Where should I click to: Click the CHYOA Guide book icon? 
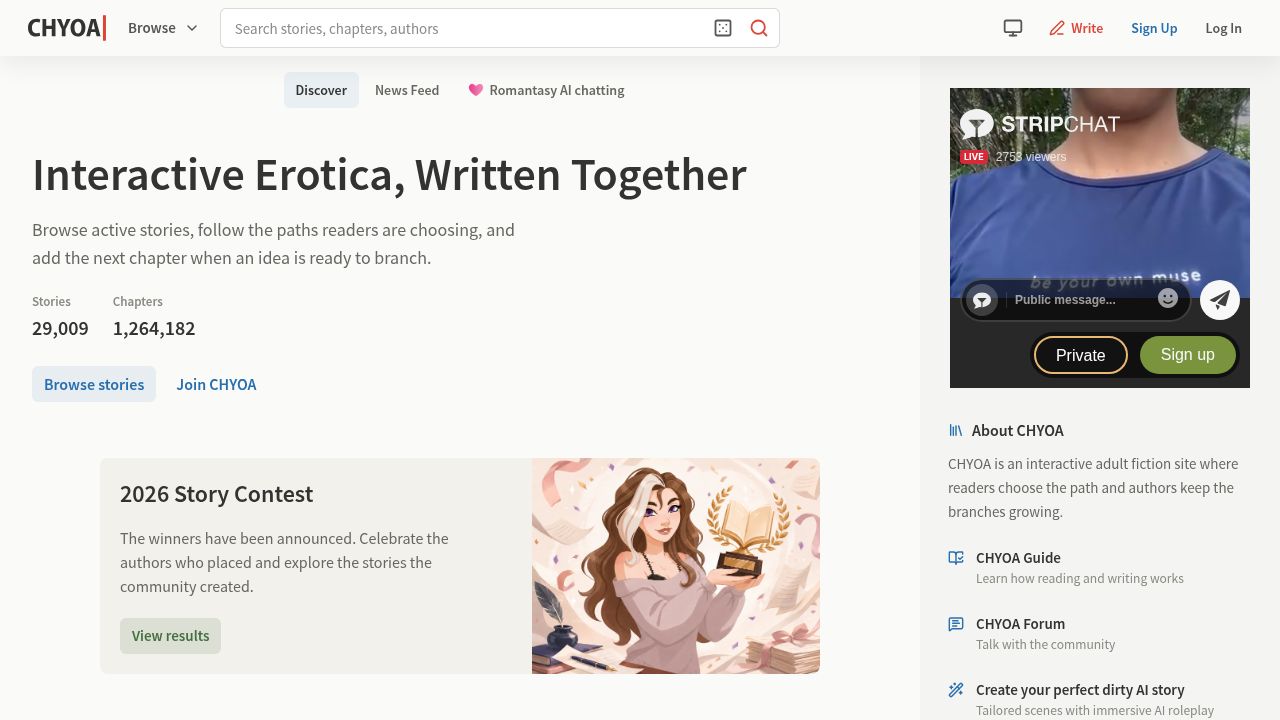pyautogui.click(x=956, y=558)
